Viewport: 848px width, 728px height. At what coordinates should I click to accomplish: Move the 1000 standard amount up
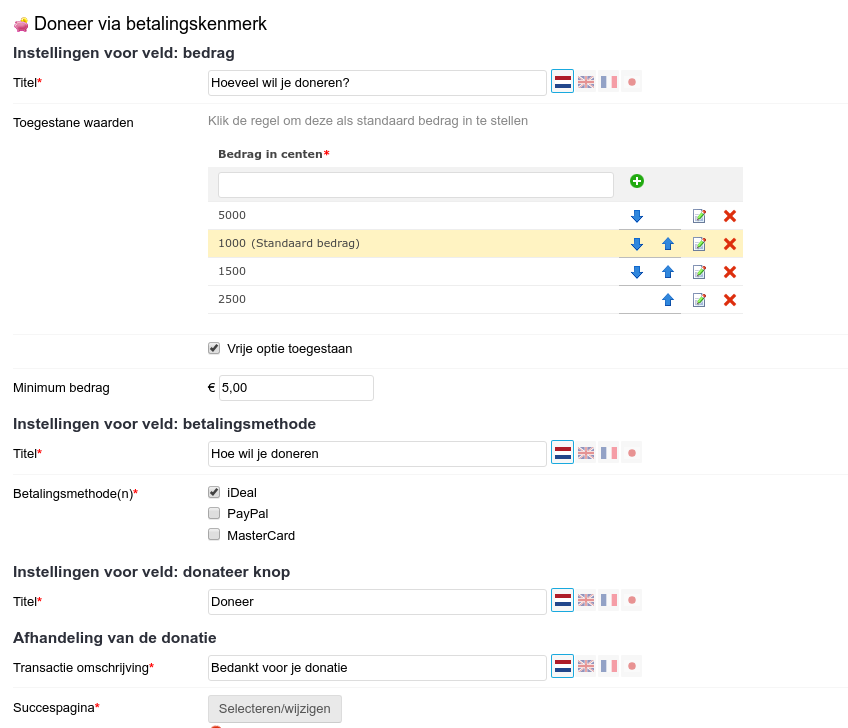[x=668, y=244]
